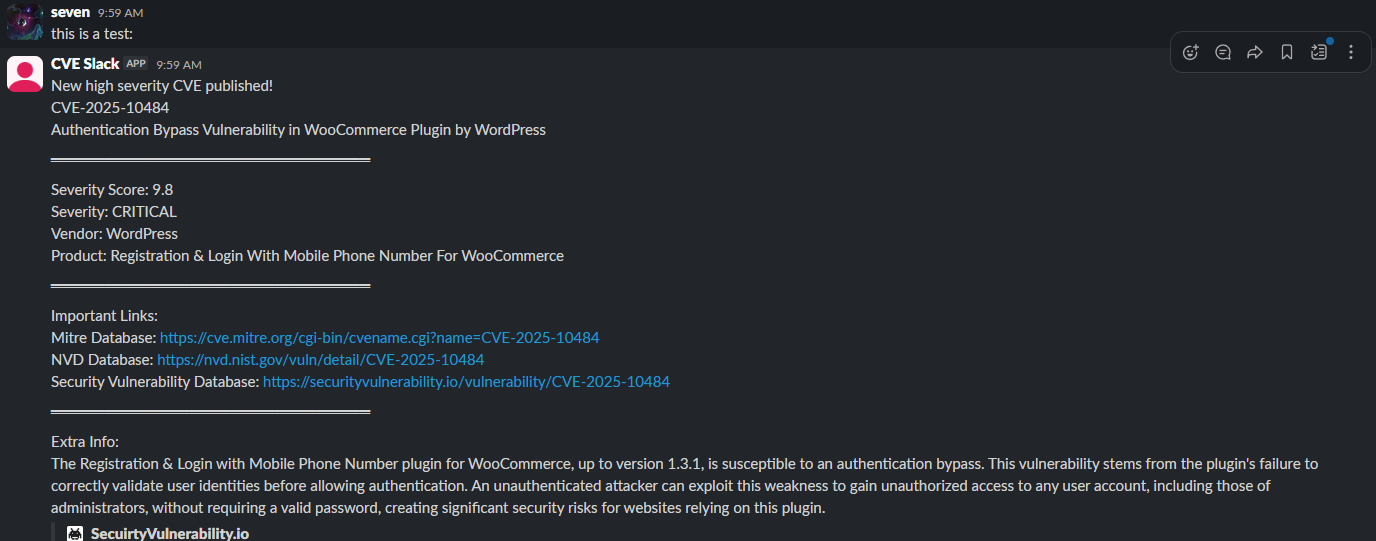Click the checklist icon with the blue dot

pos(1319,52)
